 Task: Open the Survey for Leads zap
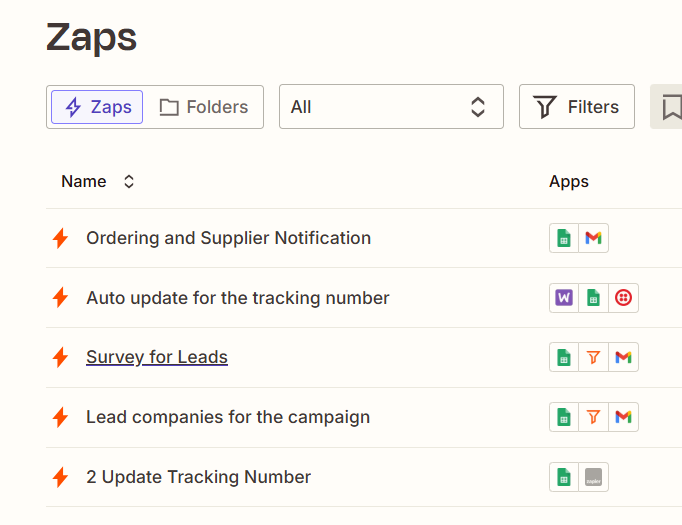(x=157, y=357)
